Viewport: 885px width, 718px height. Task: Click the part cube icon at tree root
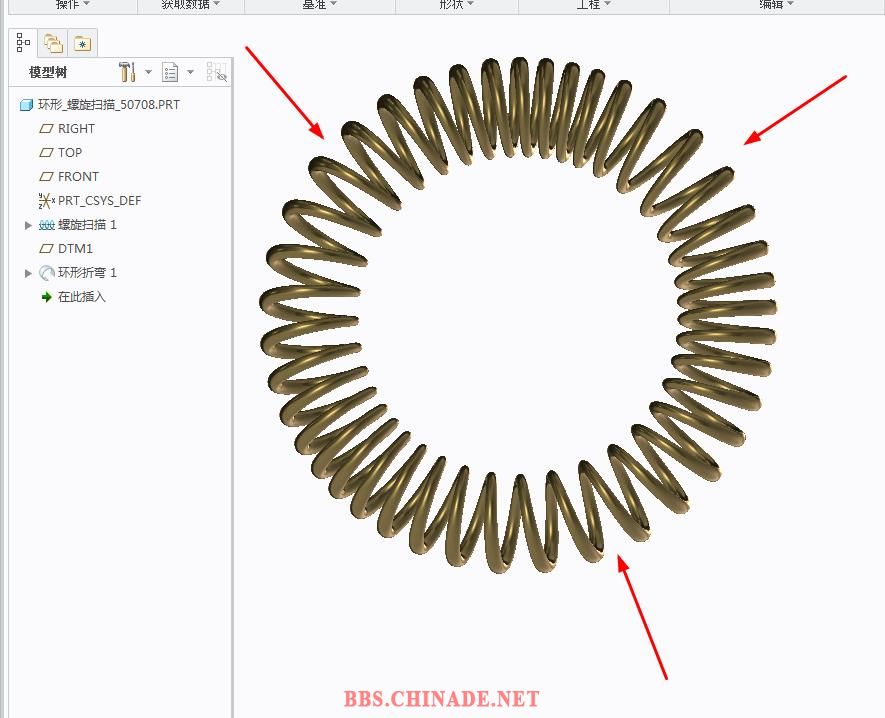[x=26, y=105]
